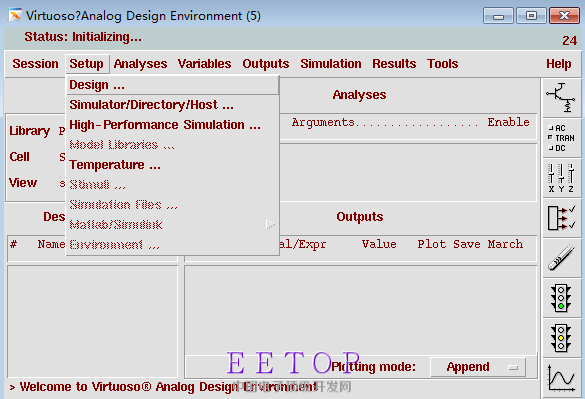Click the View label in Design panel
Screen dimensions: 585x399
pyautogui.click(x=23, y=183)
